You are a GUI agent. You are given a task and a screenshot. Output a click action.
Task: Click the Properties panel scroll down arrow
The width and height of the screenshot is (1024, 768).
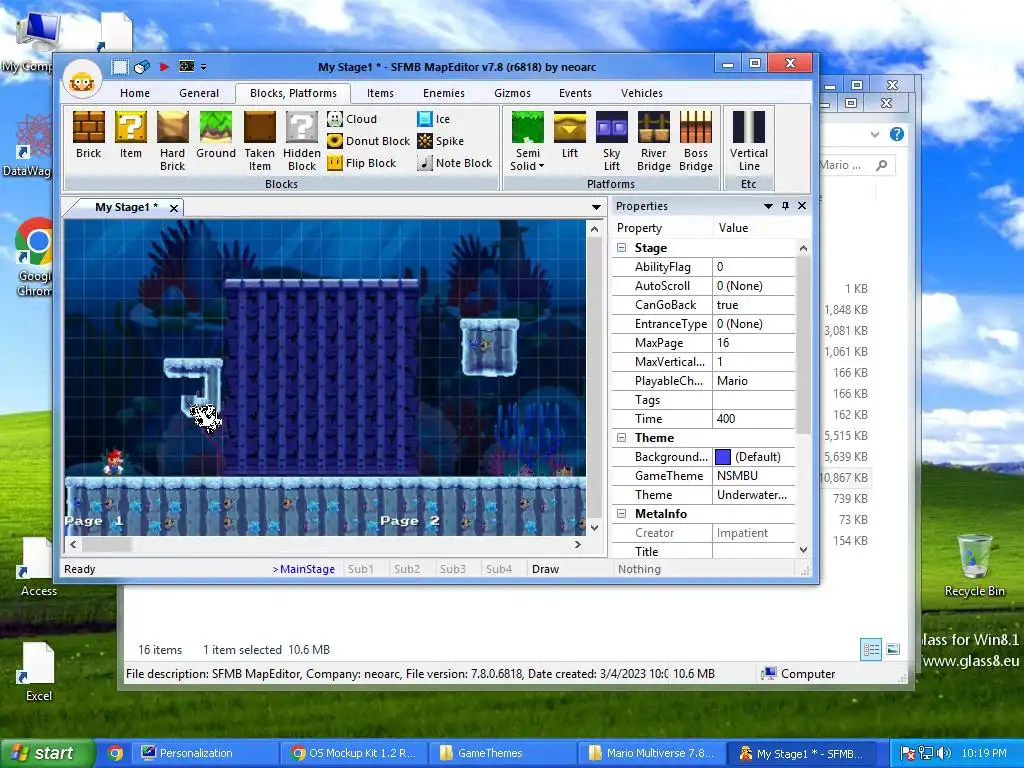(803, 551)
